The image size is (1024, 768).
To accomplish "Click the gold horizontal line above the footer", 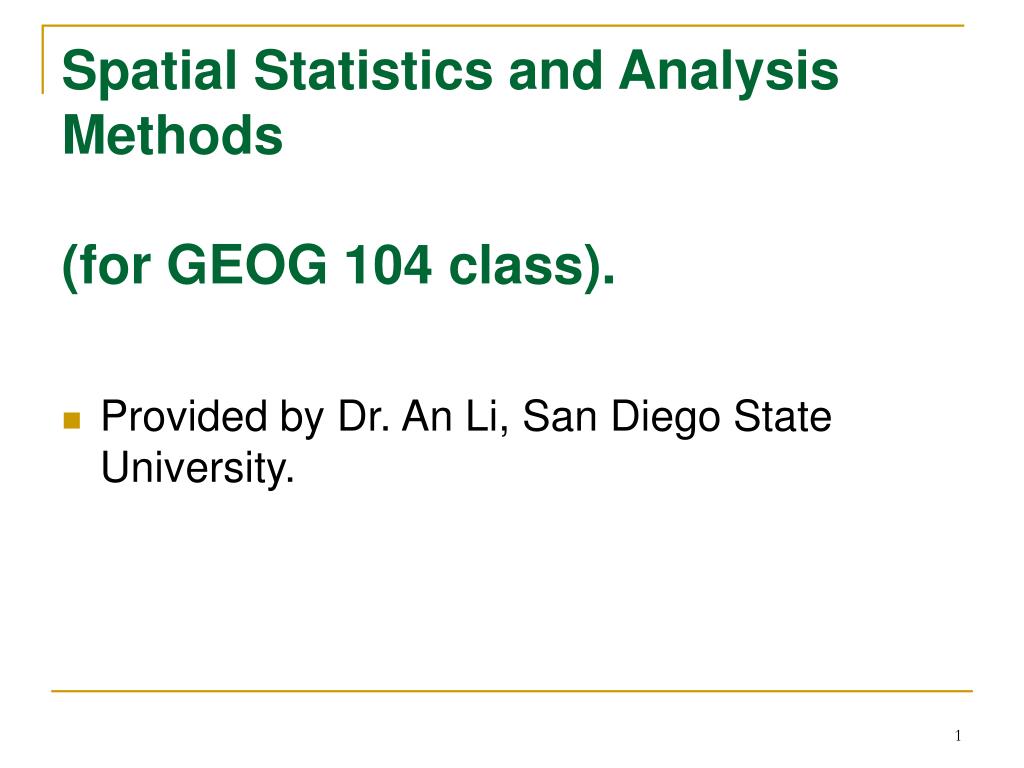I will [512, 690].
